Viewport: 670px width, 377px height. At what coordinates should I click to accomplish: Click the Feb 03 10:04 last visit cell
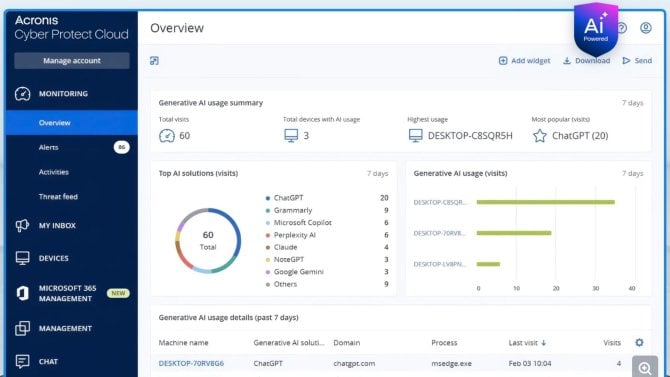pyautogui.click(x=530, y=363)
